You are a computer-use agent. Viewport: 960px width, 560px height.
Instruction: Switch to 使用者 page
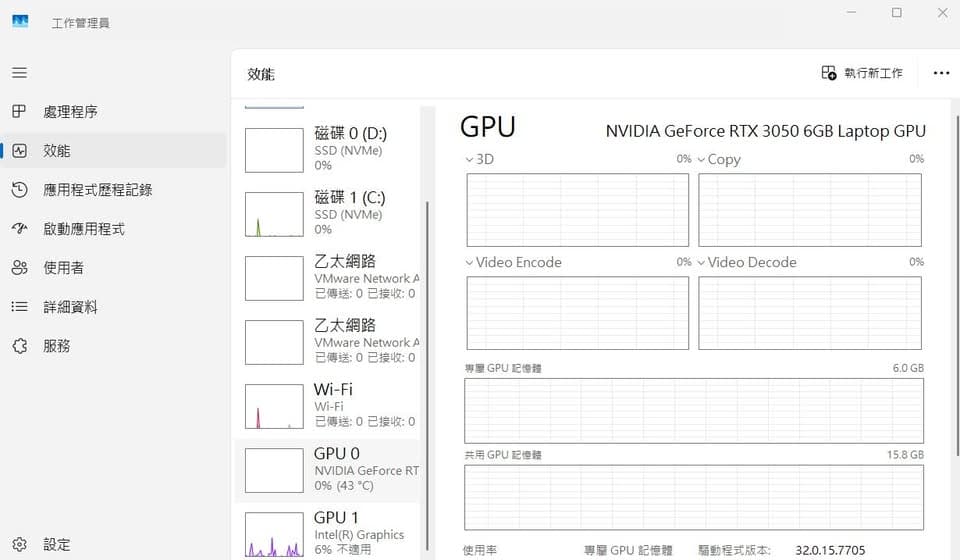pos(113,267)
